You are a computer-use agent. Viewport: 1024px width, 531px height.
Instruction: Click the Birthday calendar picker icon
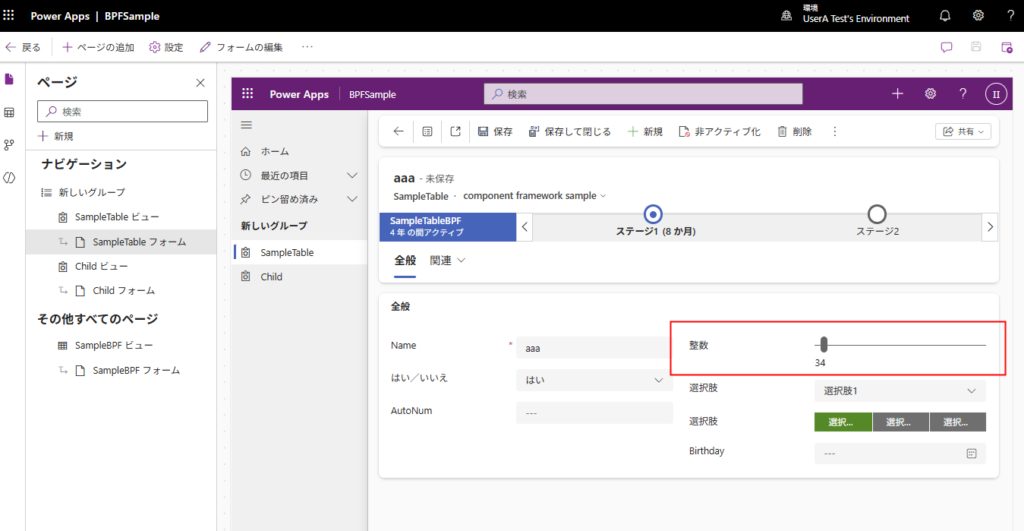970,453
